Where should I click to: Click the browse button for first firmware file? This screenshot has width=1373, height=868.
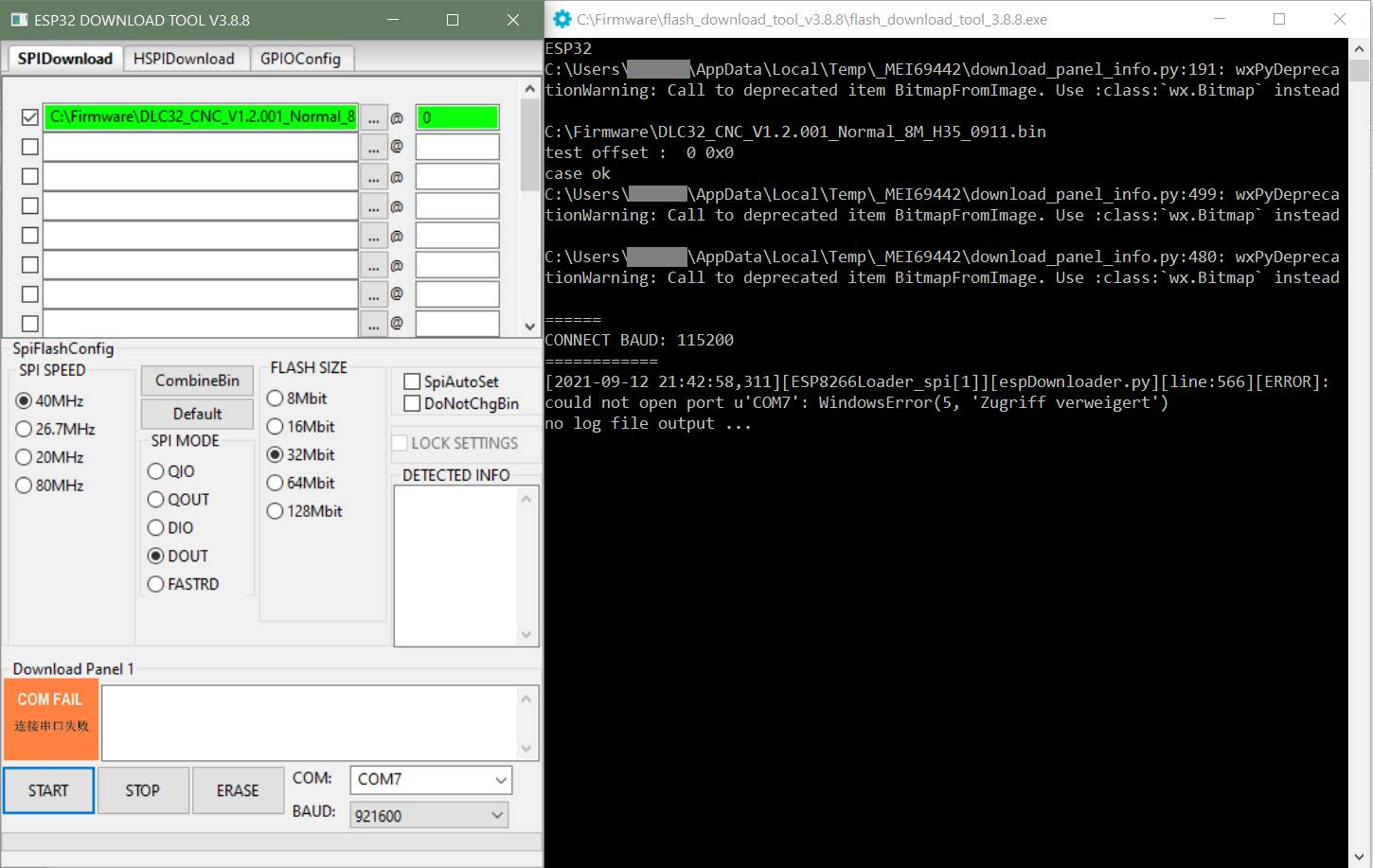coord(373,118)
